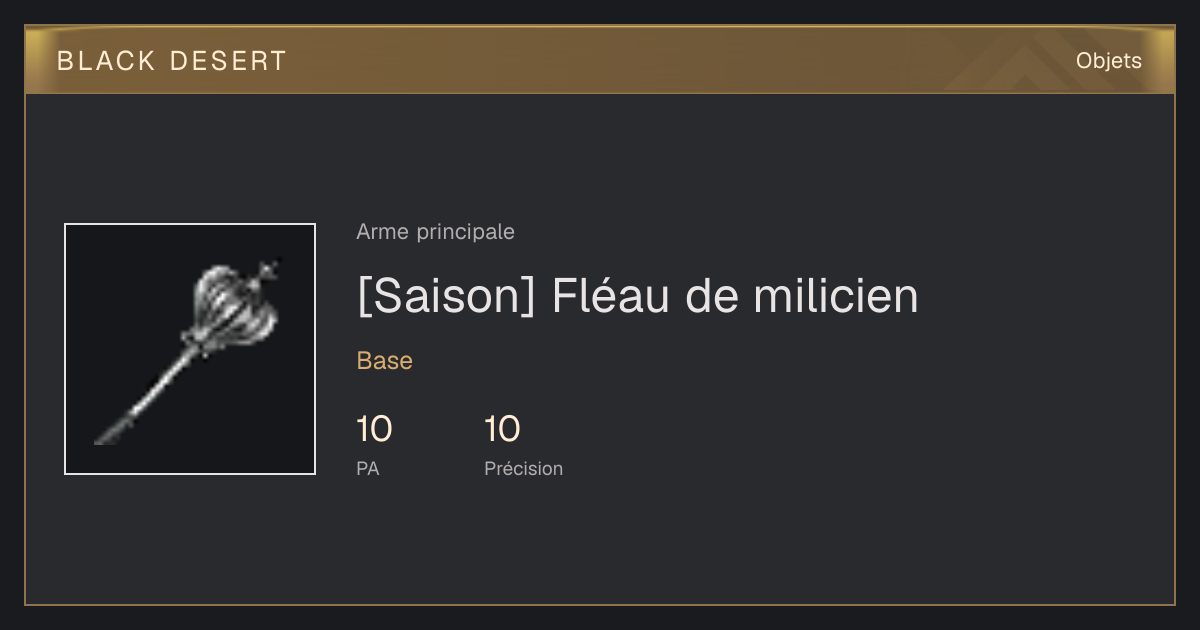Click the gold header banner bar
Screen dimensions: 1200x630
600,60
